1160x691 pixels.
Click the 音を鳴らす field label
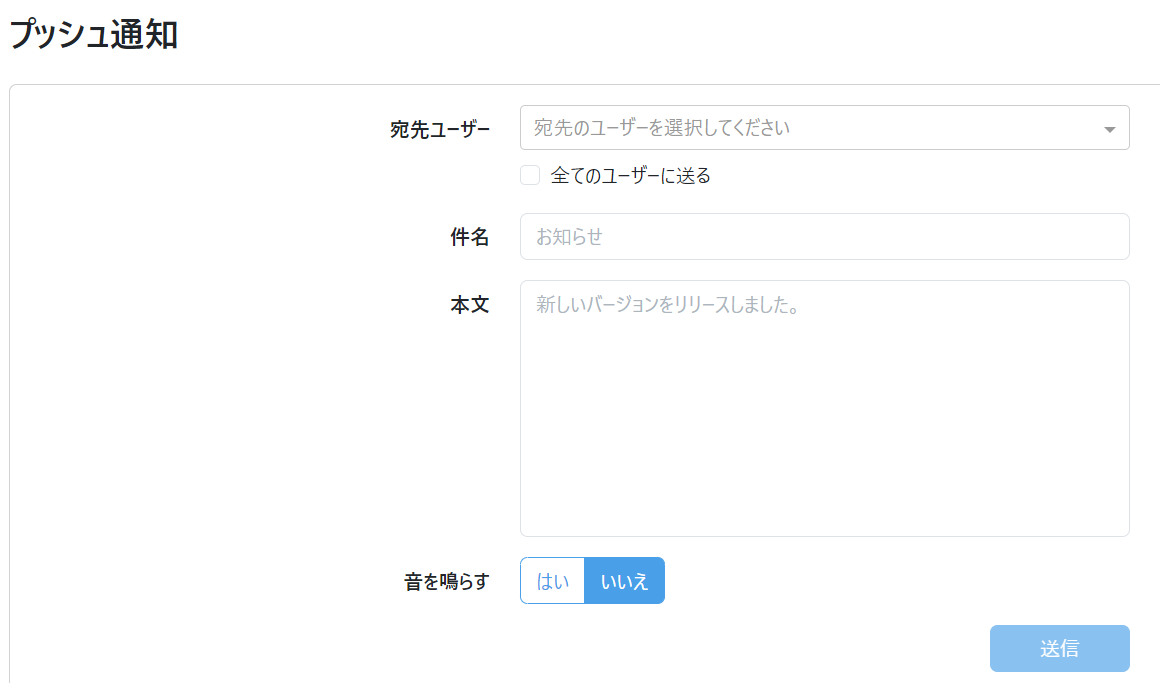446,582
